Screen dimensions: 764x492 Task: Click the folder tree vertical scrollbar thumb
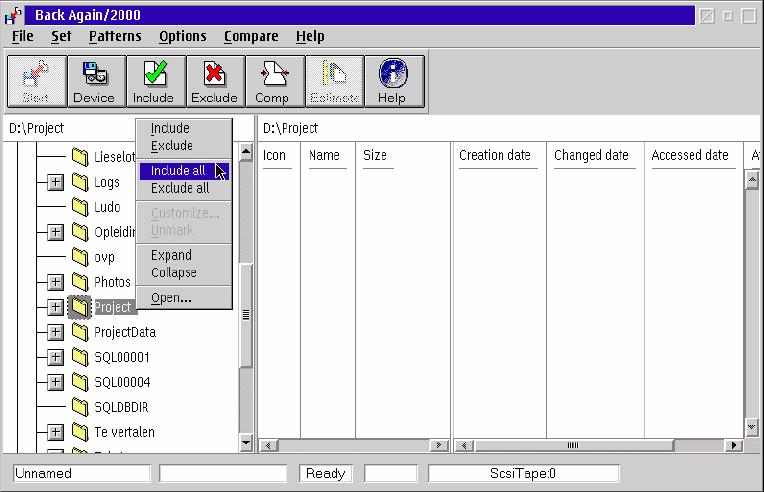pos(246,315)
